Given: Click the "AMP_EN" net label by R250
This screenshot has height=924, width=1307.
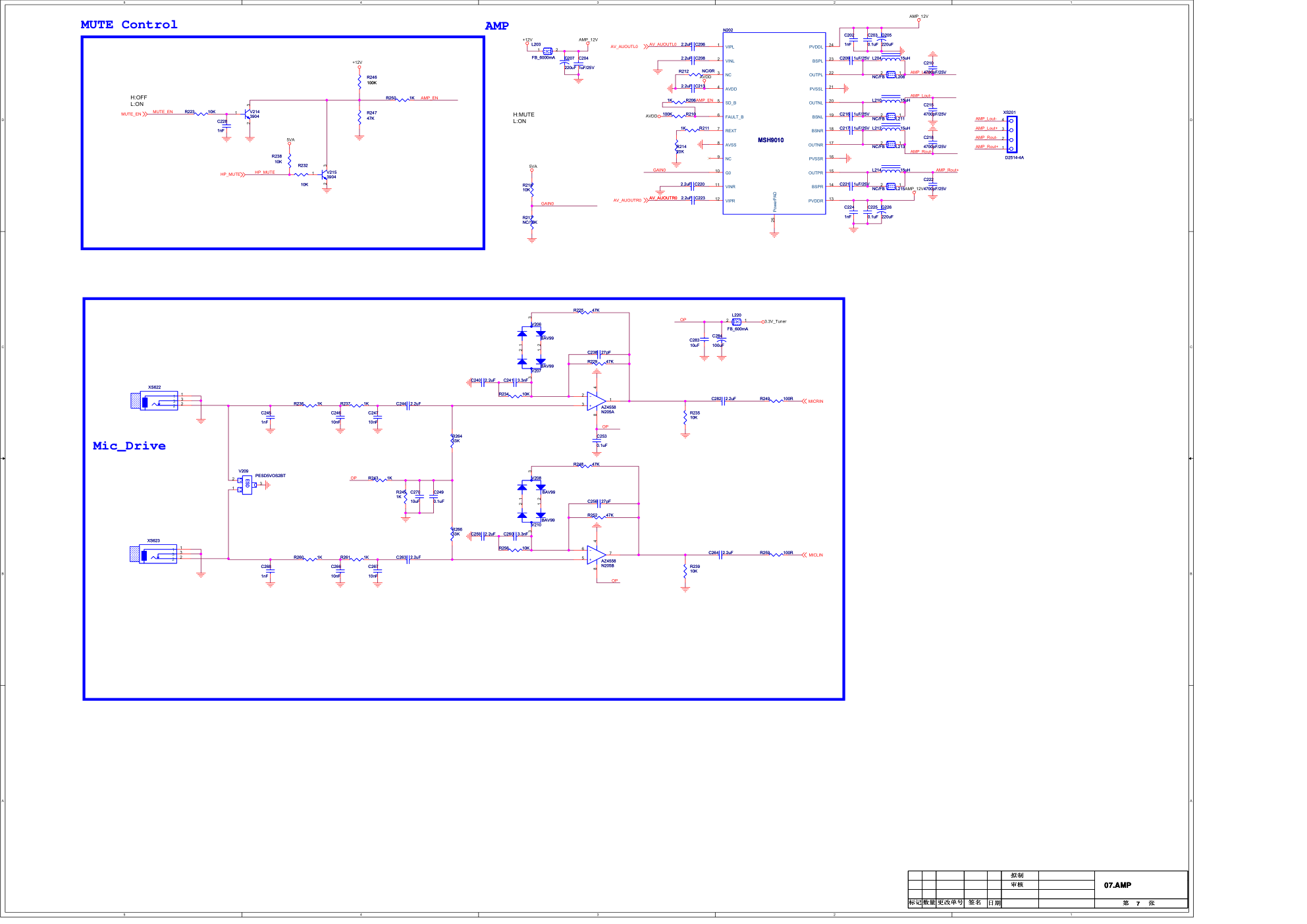Looking at the screenshot, I should [x=429, y=98].
